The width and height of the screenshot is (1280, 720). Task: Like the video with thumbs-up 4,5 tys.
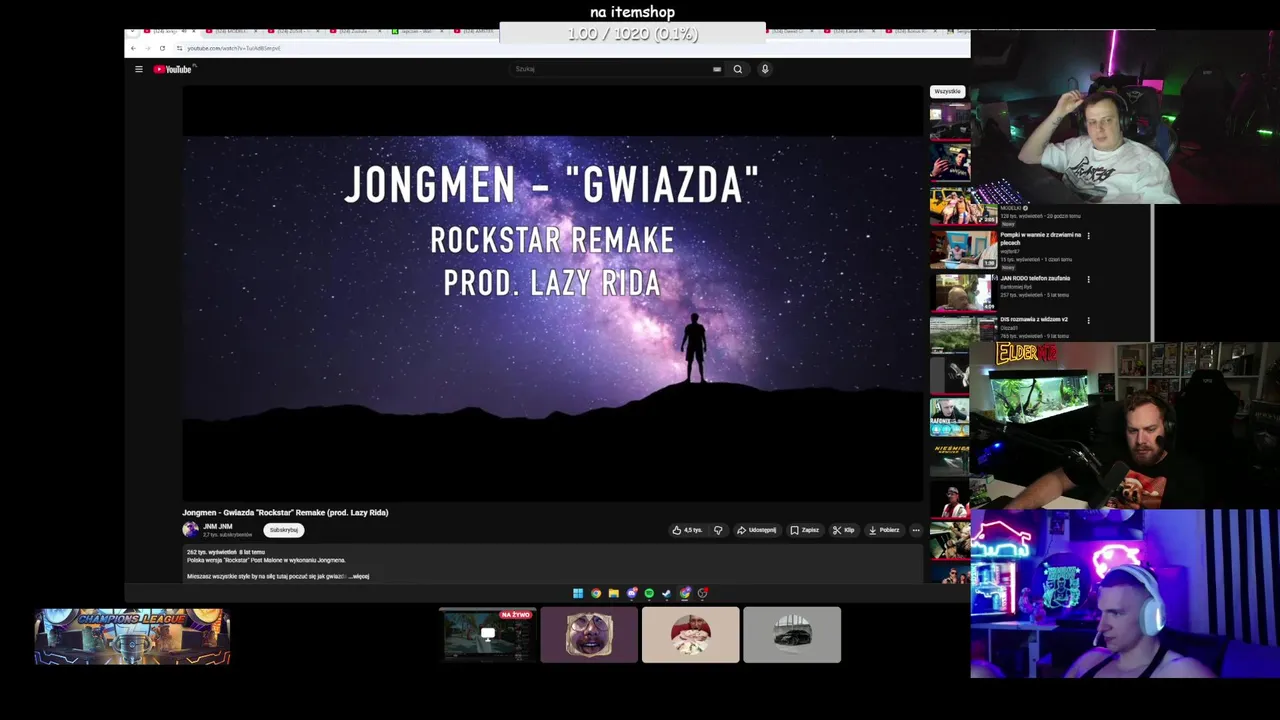pos(687,530)
